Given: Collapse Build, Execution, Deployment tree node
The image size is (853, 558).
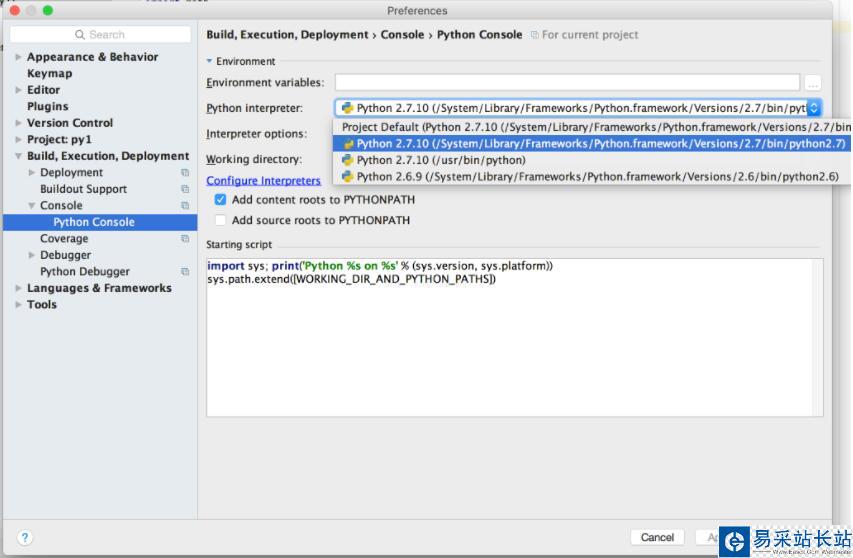Looking at the screenshot, I should click(x=19, y=157).
